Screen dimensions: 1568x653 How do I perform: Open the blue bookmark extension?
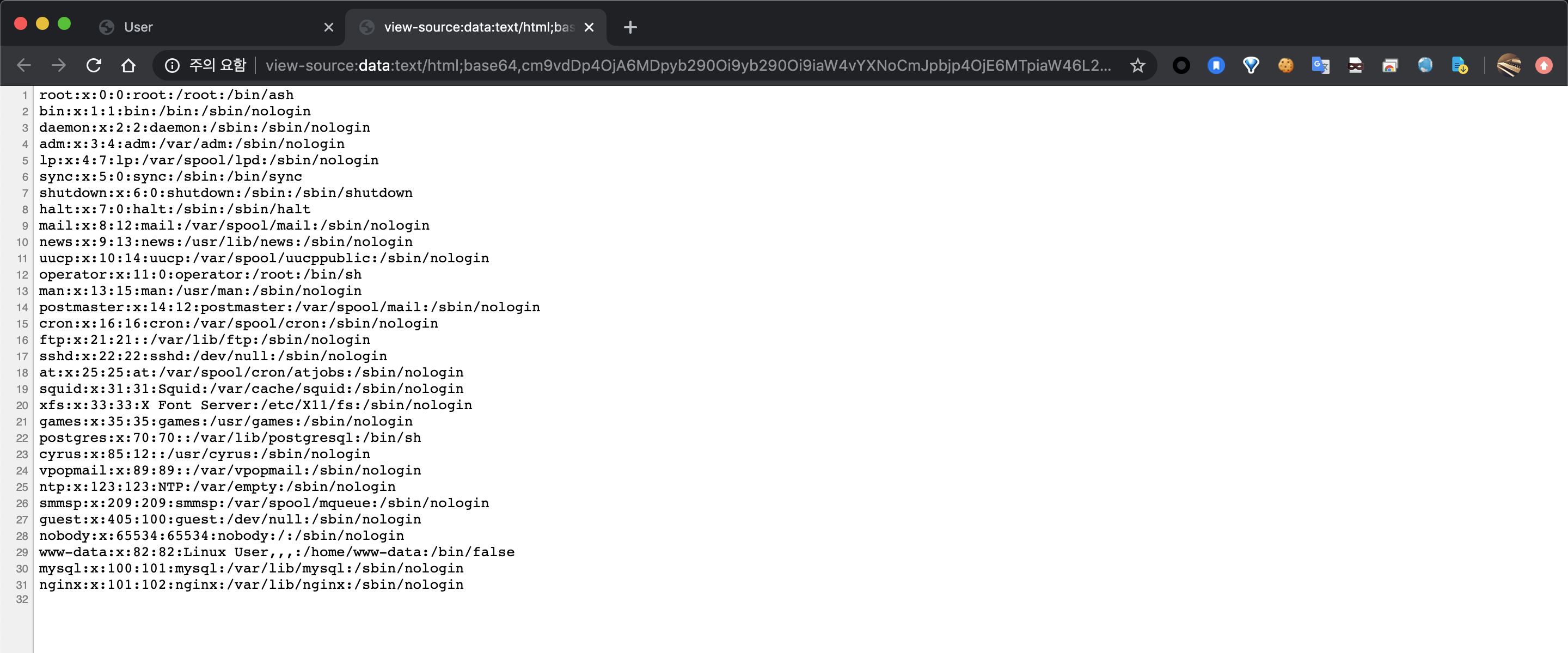click(x=1216, y=65)
